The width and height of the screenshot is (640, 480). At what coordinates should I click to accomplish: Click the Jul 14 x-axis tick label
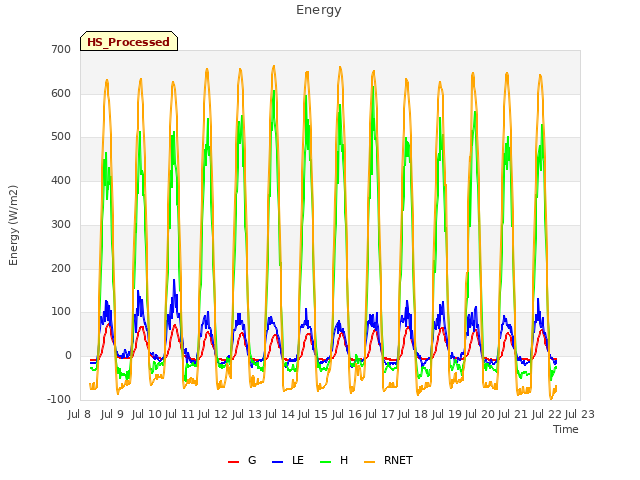280,414
